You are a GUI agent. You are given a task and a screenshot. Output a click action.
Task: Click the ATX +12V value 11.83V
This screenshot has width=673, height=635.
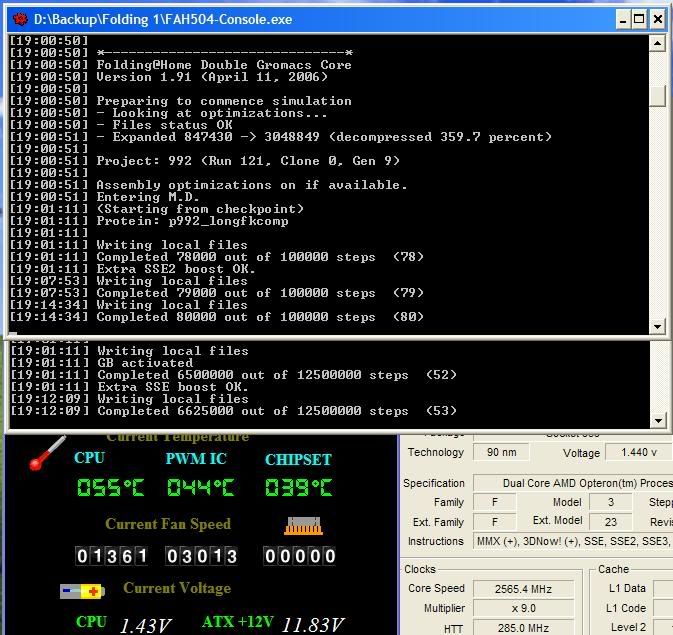[313, 625]
